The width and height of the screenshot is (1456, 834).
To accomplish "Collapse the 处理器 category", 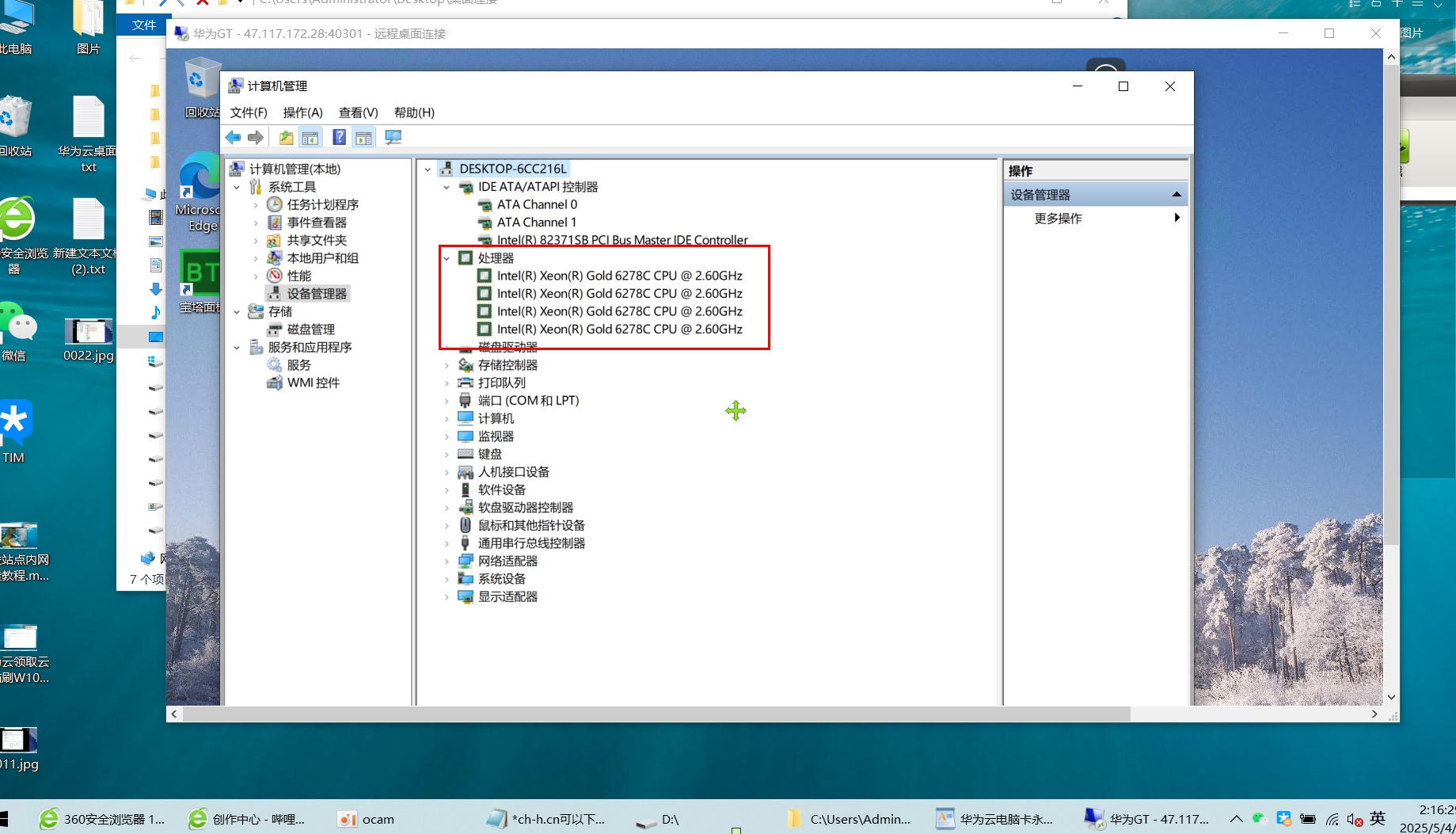I will tap(447, 258).
